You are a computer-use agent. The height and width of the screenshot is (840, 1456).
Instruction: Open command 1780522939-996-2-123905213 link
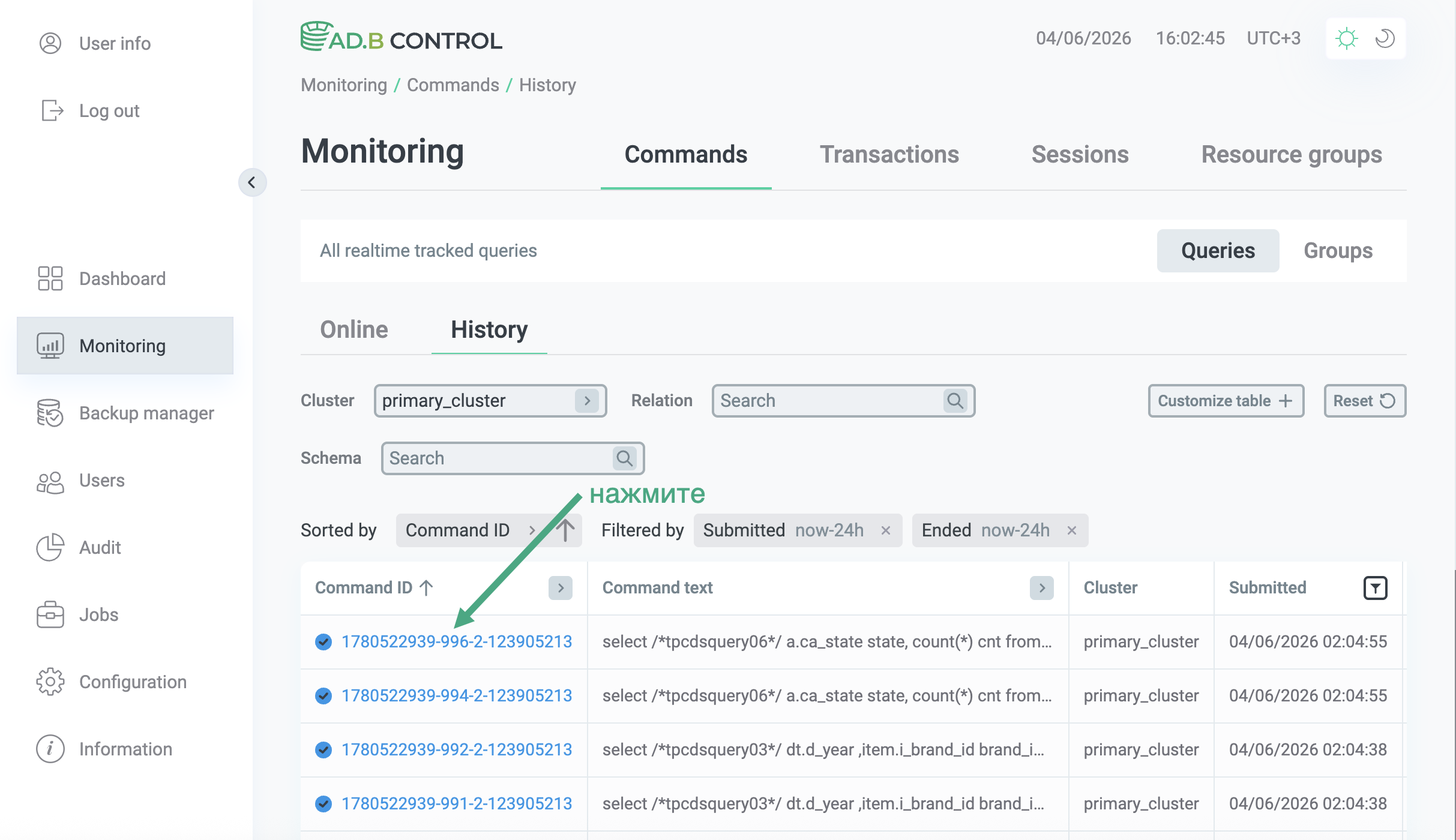click(x=457, y=641)
